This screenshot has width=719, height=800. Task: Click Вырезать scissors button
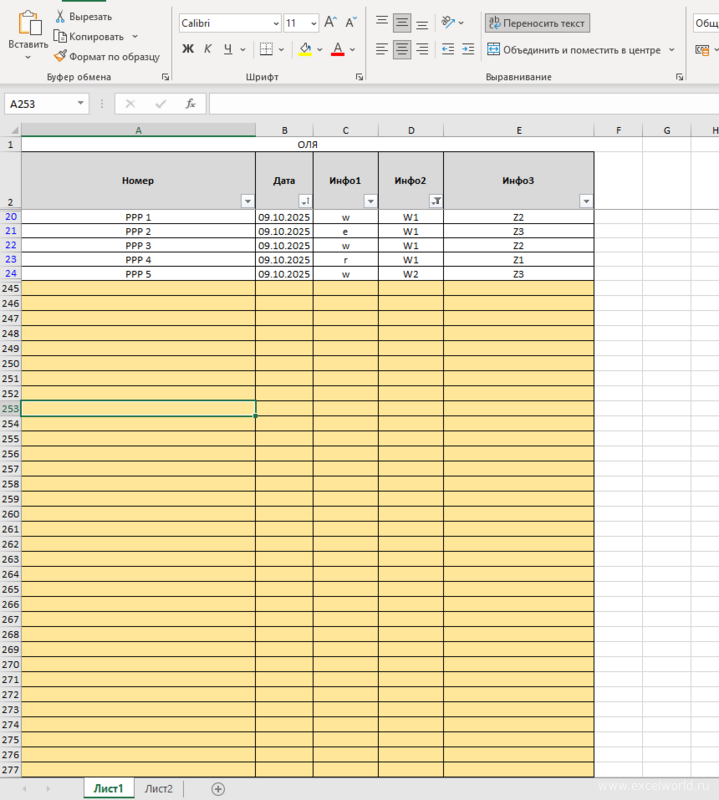83,17
